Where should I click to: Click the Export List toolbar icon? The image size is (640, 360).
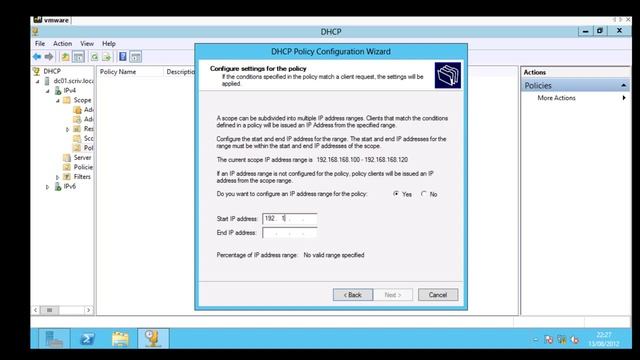(x=107, y=57)
